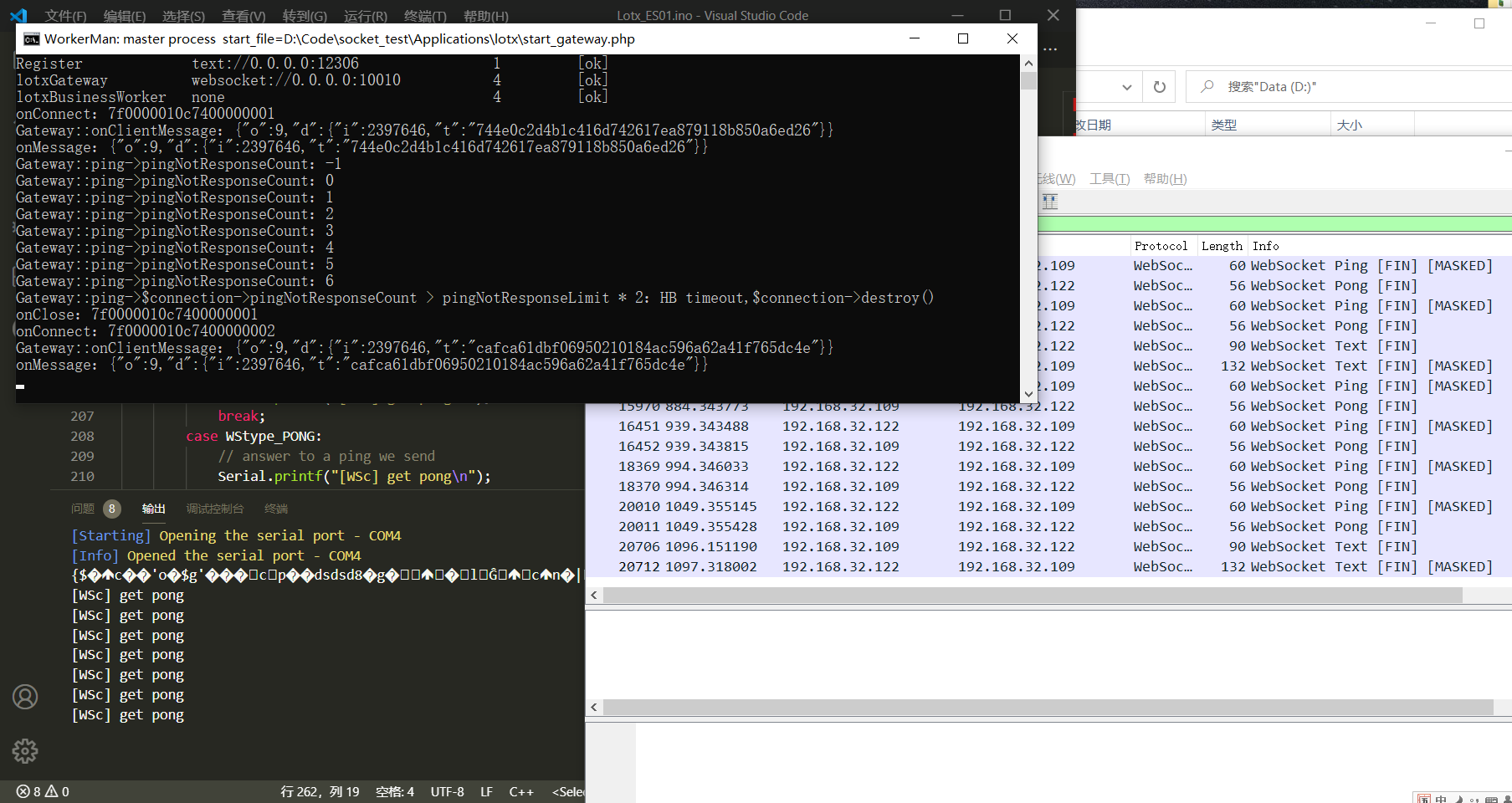
Task: Open the 转到(G) menu in VS Code
Action: click(x=305, y=16)
